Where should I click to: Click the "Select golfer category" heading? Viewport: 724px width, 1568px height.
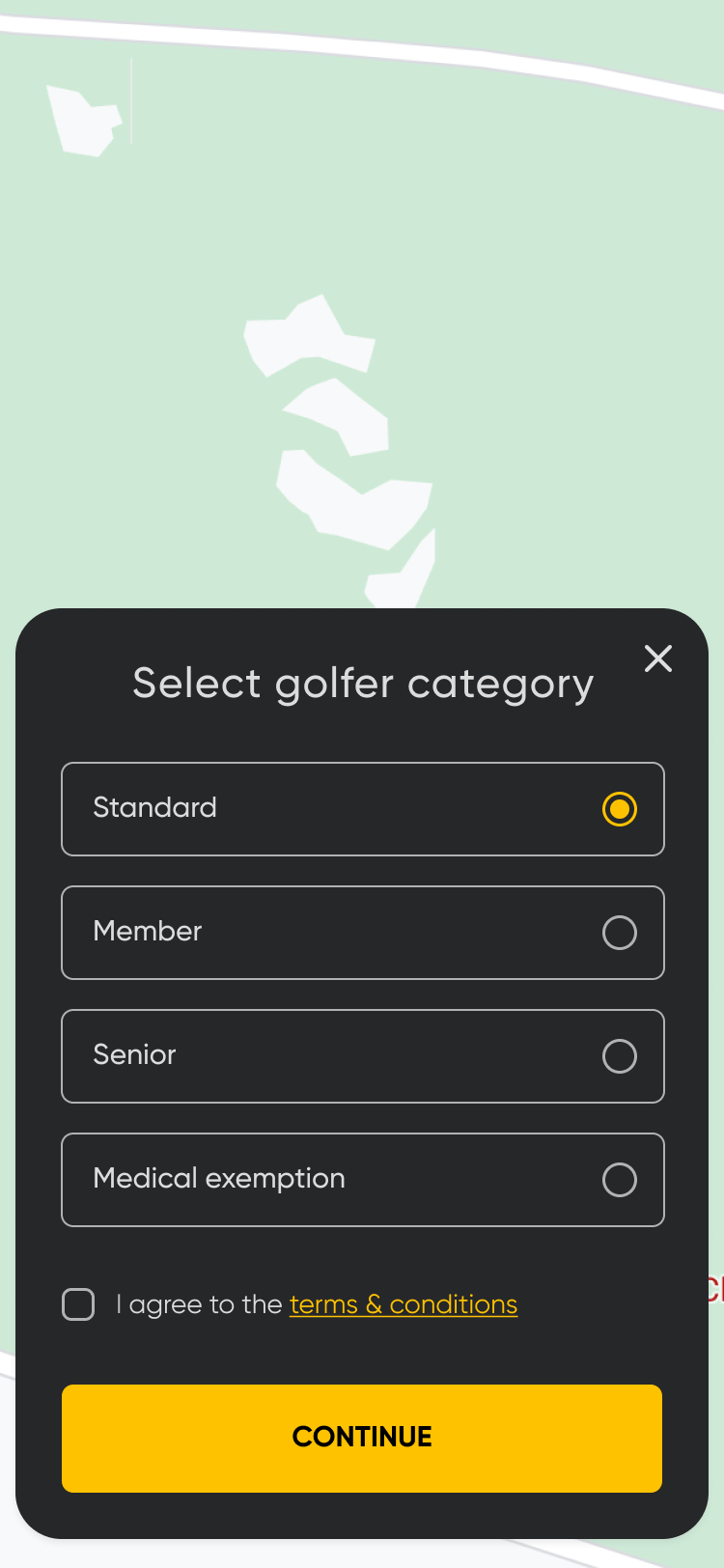point(363,684)
